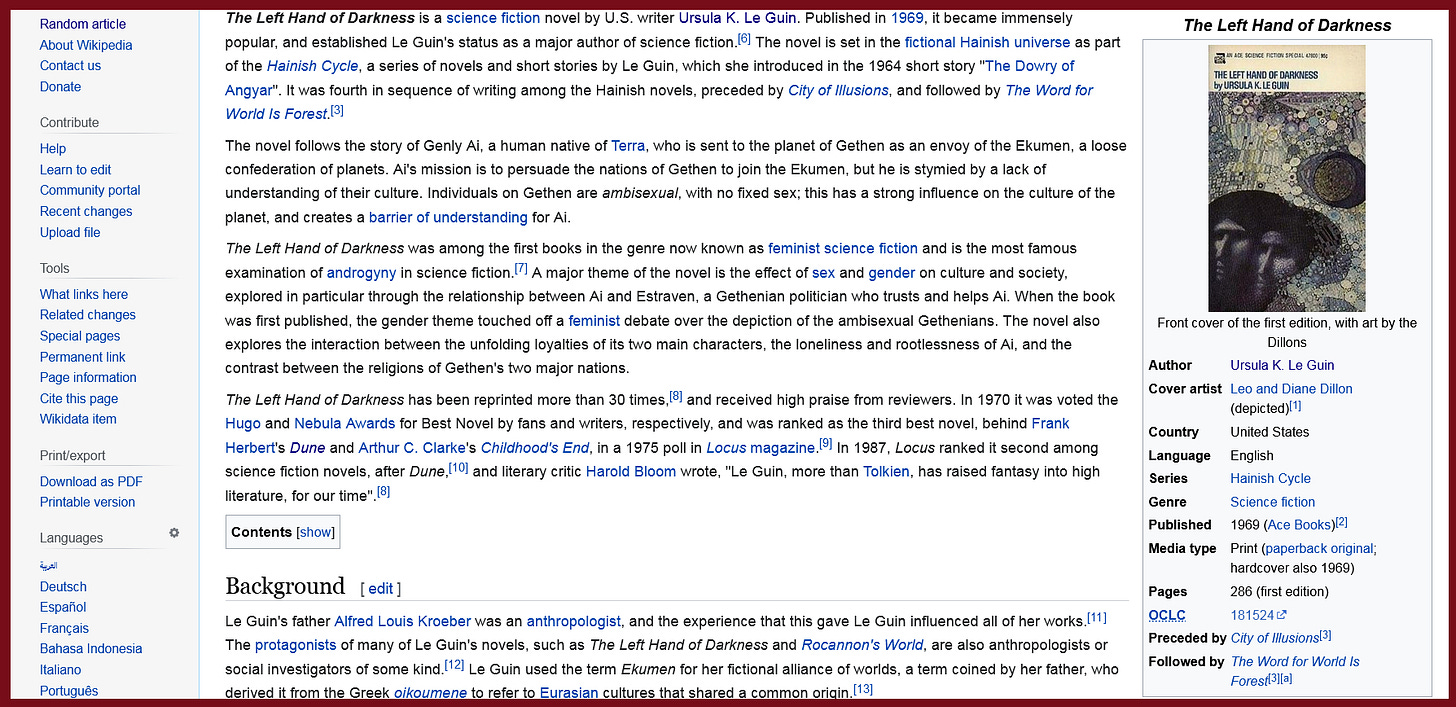Click Cite this page
1456x707 pixels.
[79, 399]
